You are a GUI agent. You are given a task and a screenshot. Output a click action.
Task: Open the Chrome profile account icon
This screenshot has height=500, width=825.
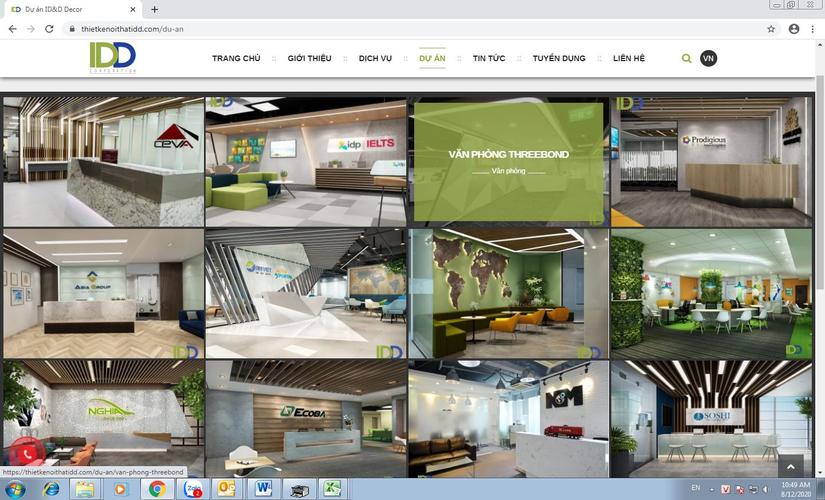[x=794, y=29]
